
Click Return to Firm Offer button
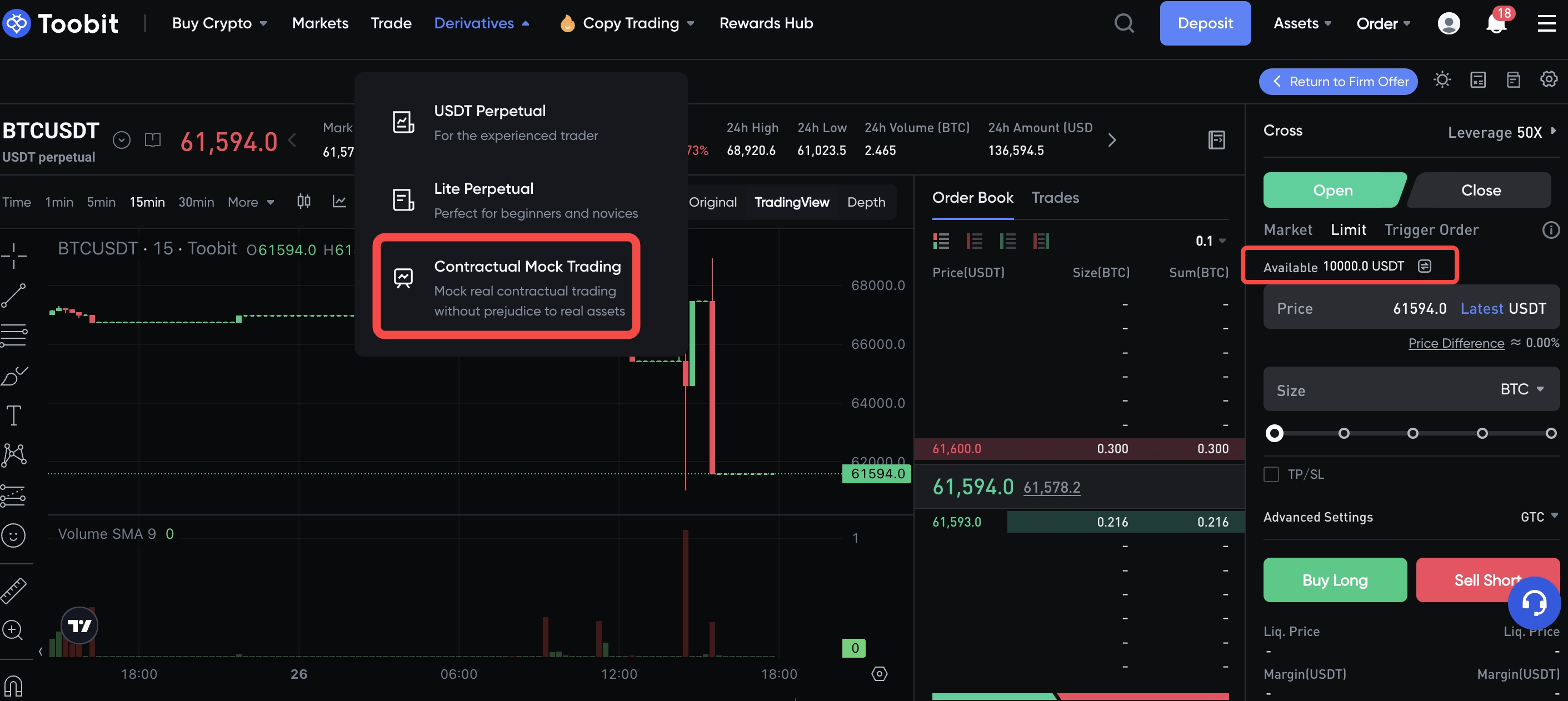[1337, 82]
